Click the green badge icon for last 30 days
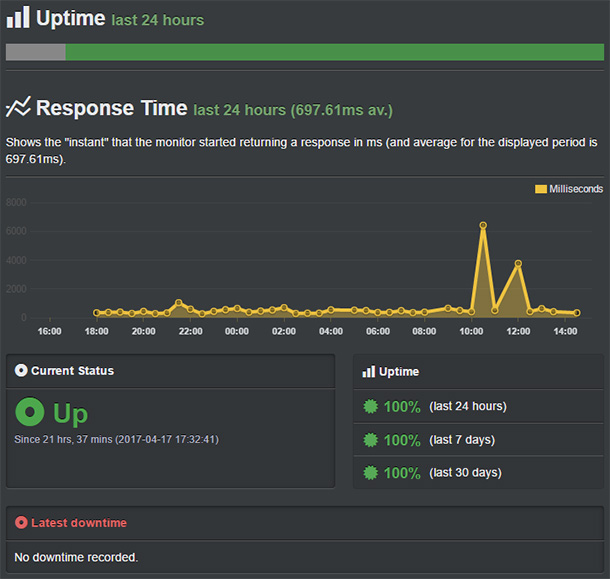The width and height of the screenshot is (610, 579). tap(370, 473)
